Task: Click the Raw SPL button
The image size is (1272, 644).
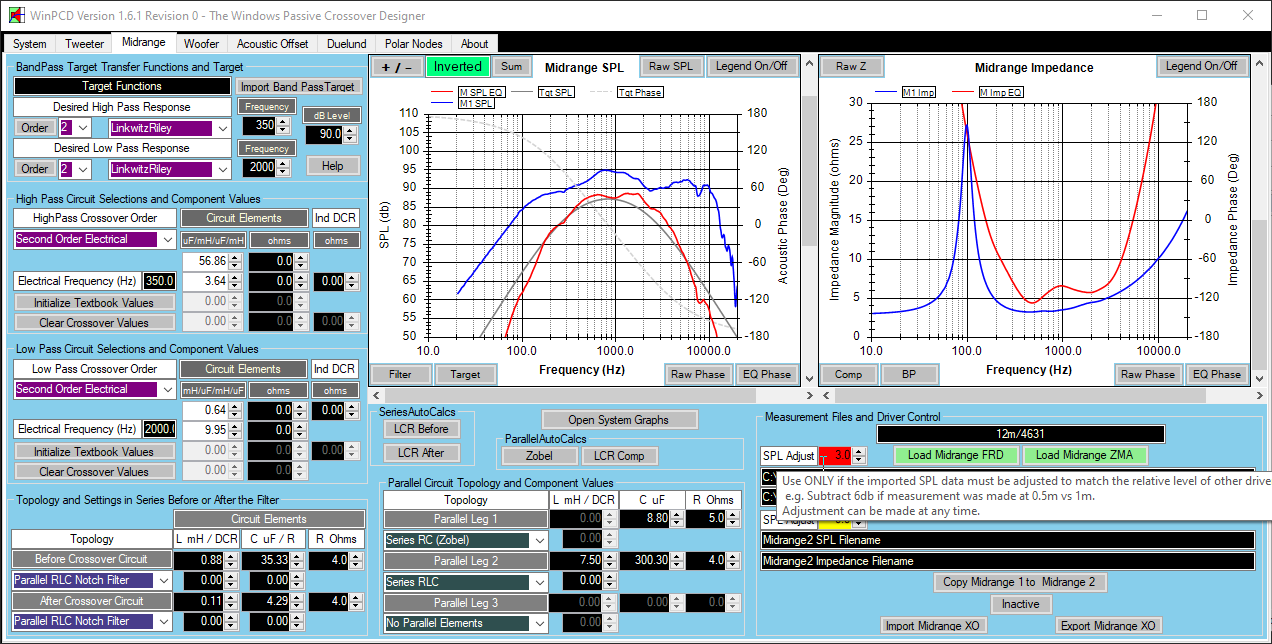Action: tap(669, 67)
